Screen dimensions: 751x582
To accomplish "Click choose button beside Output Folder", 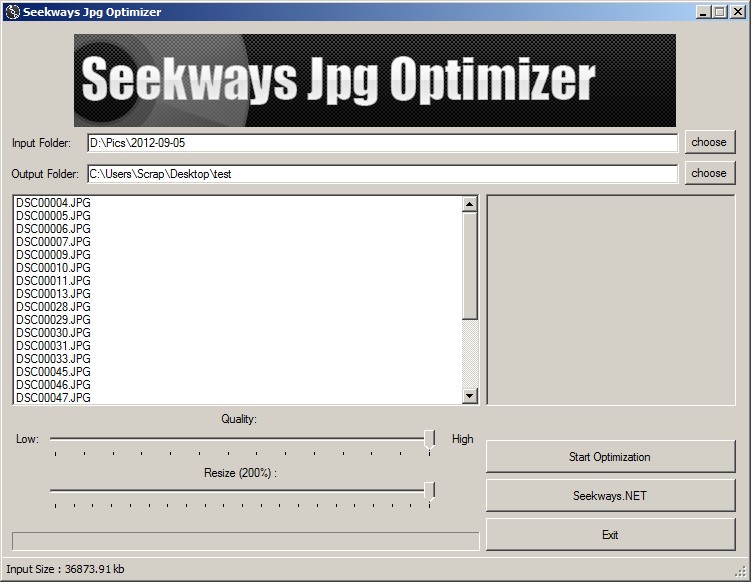I will (x=709, y=173).
